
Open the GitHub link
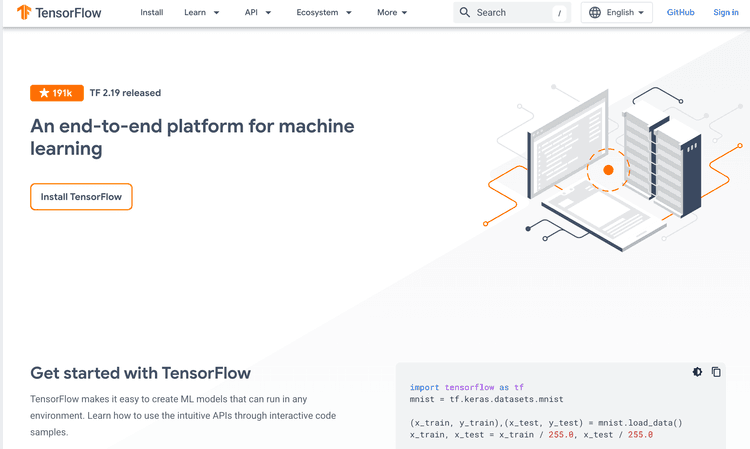coord(680,12)
